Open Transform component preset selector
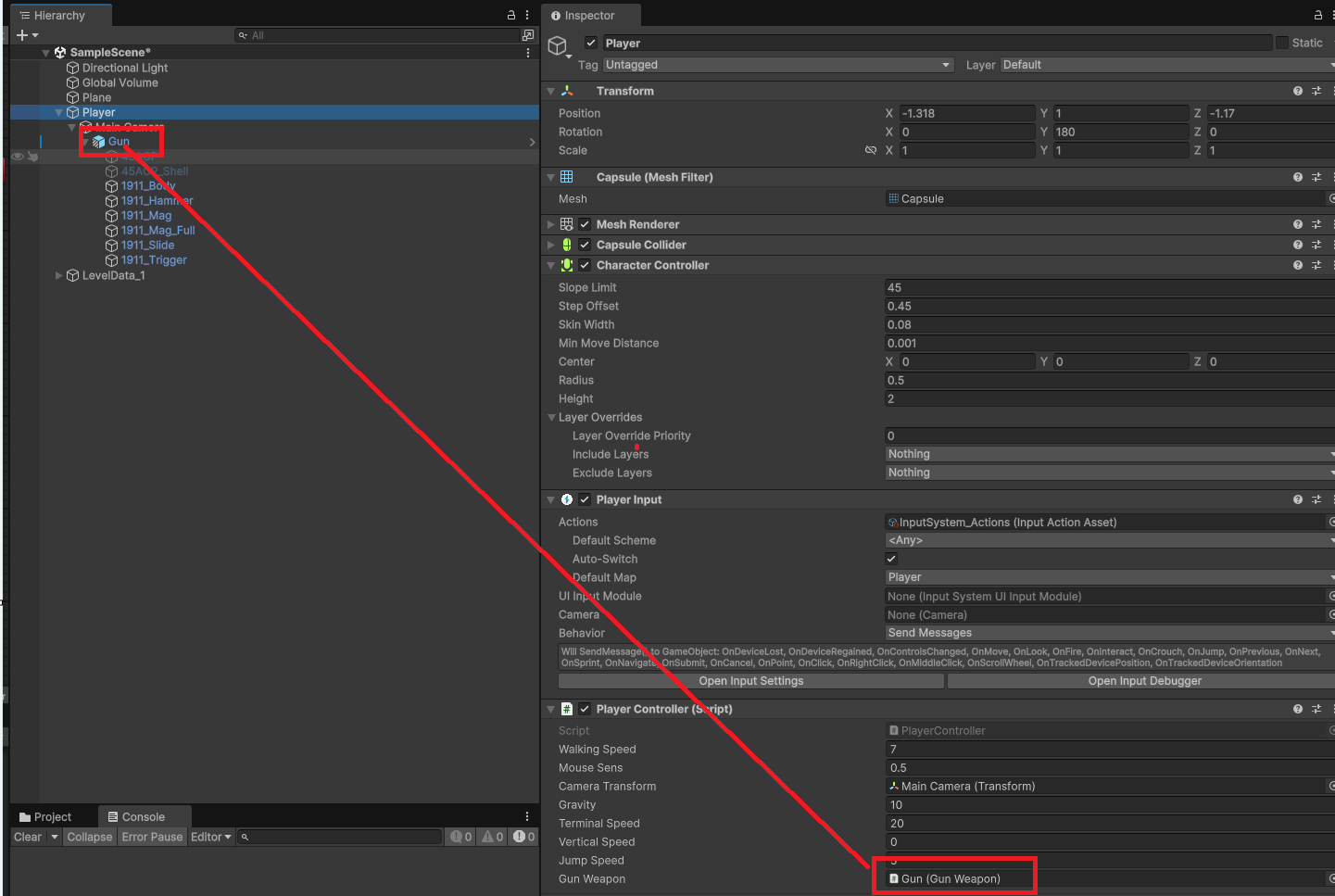 (1316, 91)
